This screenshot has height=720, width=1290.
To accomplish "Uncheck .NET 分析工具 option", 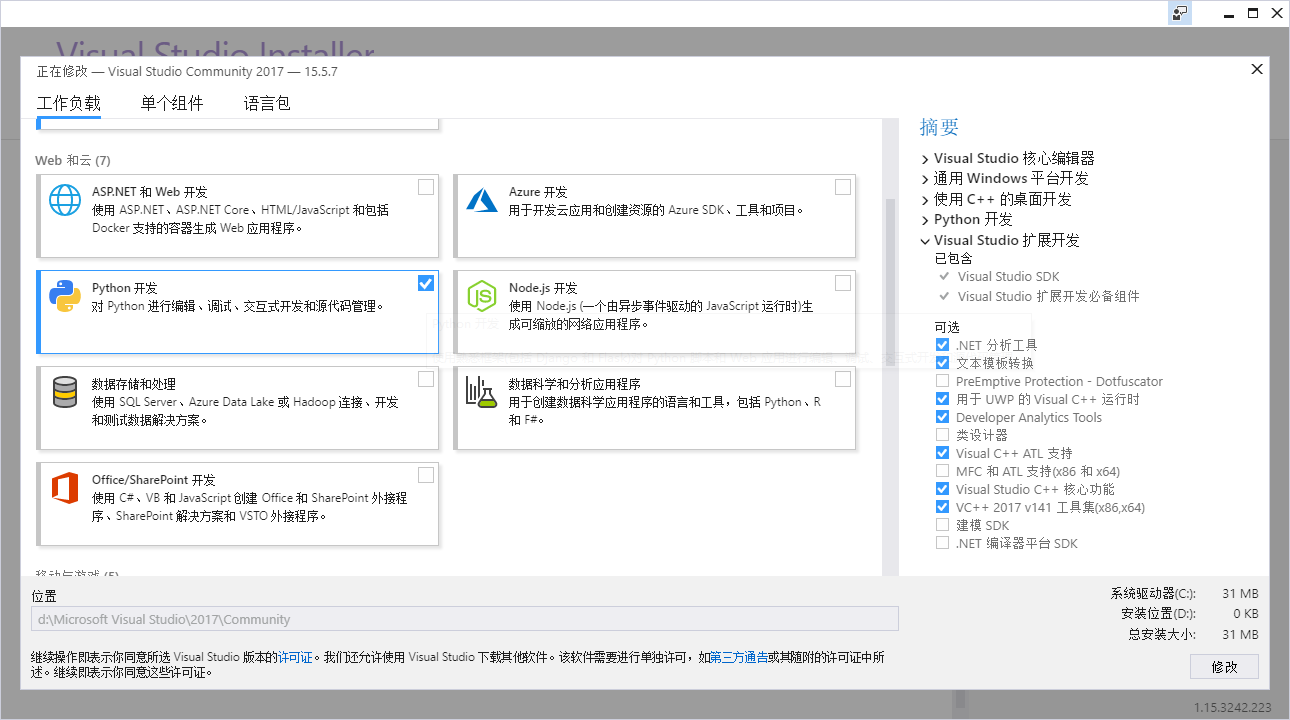I will click(942, 345).
